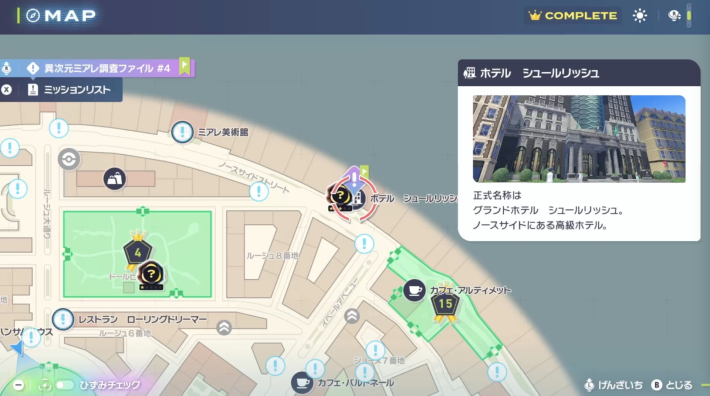This screenshot has height=396, width=710.
Task: Click the lightbulb hint icon in header
Action: 674,15
